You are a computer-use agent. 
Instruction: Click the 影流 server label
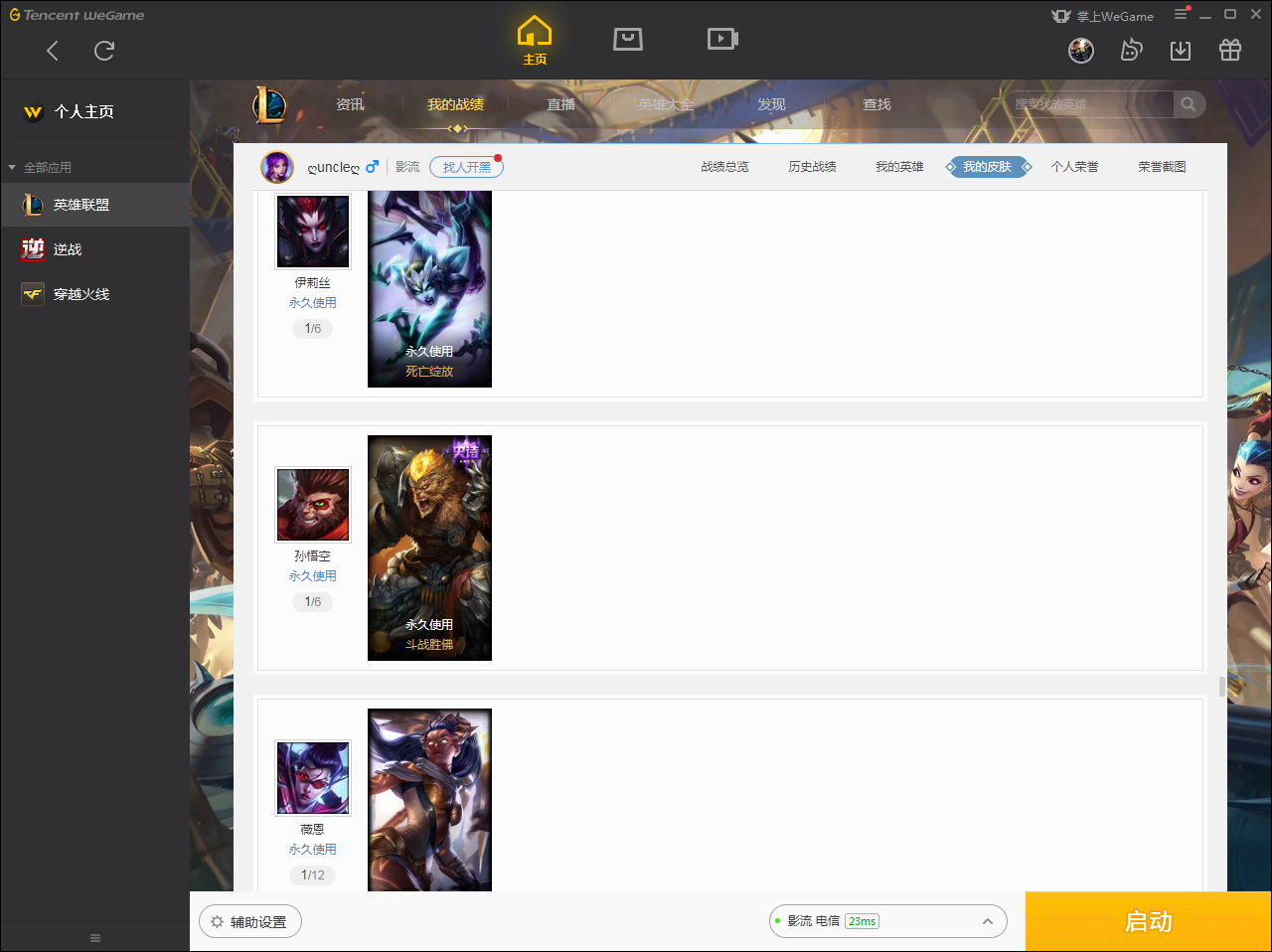407,167
